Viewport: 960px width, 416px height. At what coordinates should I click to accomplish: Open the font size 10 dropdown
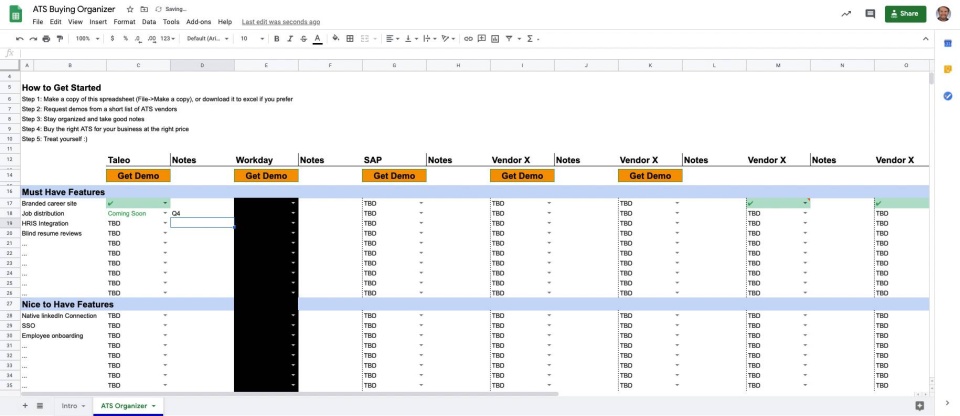(x=252, y=39)
